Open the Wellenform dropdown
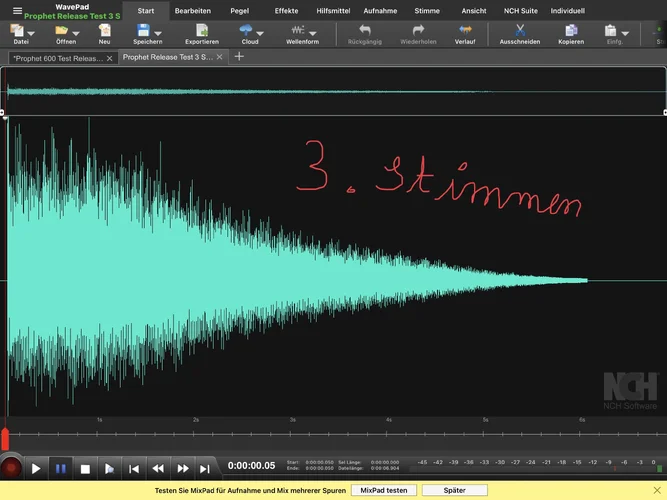667x500 pixels. (x=313, y=33)
